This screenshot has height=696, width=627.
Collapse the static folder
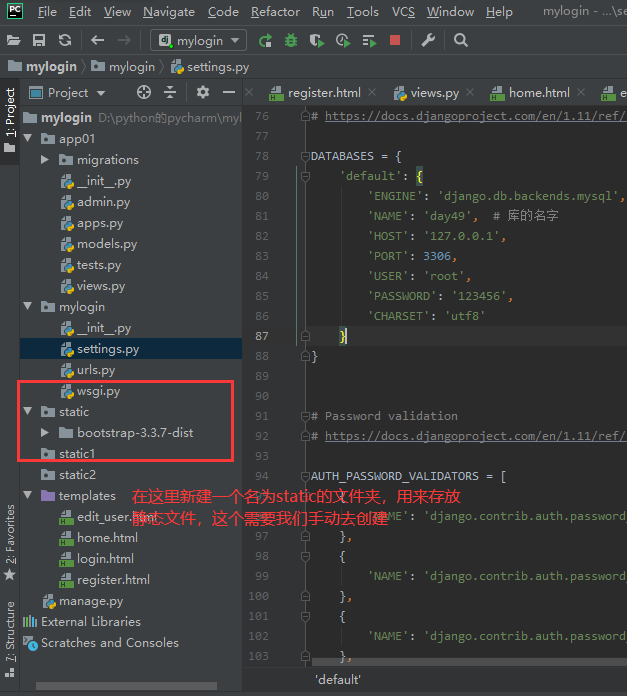pyautogui.click(x=28, y=411)
